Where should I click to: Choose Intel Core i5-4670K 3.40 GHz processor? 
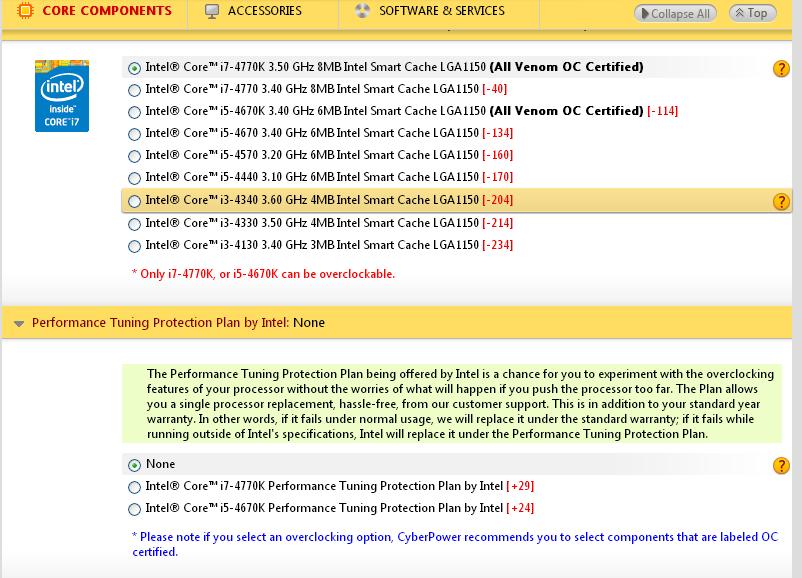[x=135, y=113]
